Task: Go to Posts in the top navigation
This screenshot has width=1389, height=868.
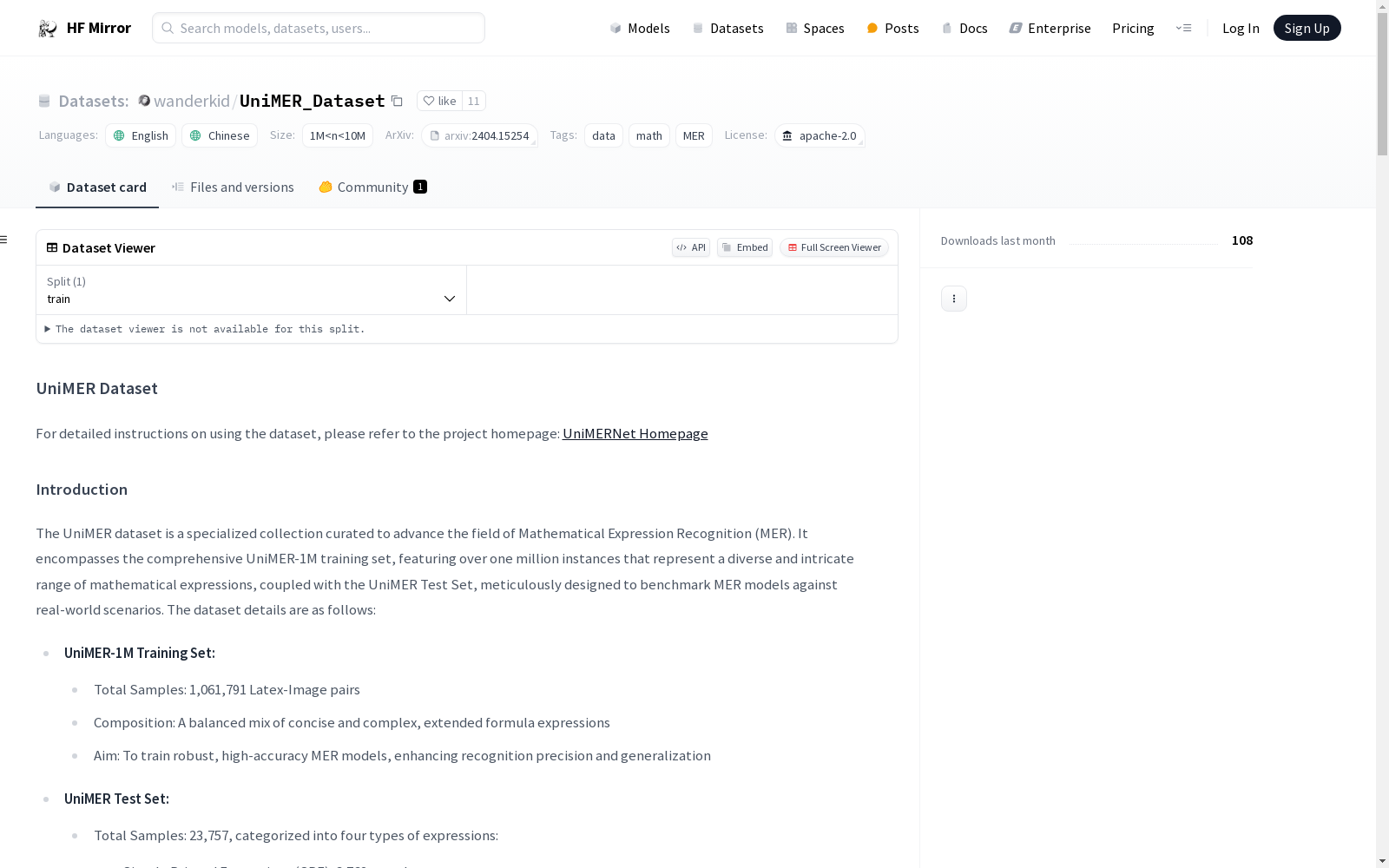Action: (x=892, y=29)
